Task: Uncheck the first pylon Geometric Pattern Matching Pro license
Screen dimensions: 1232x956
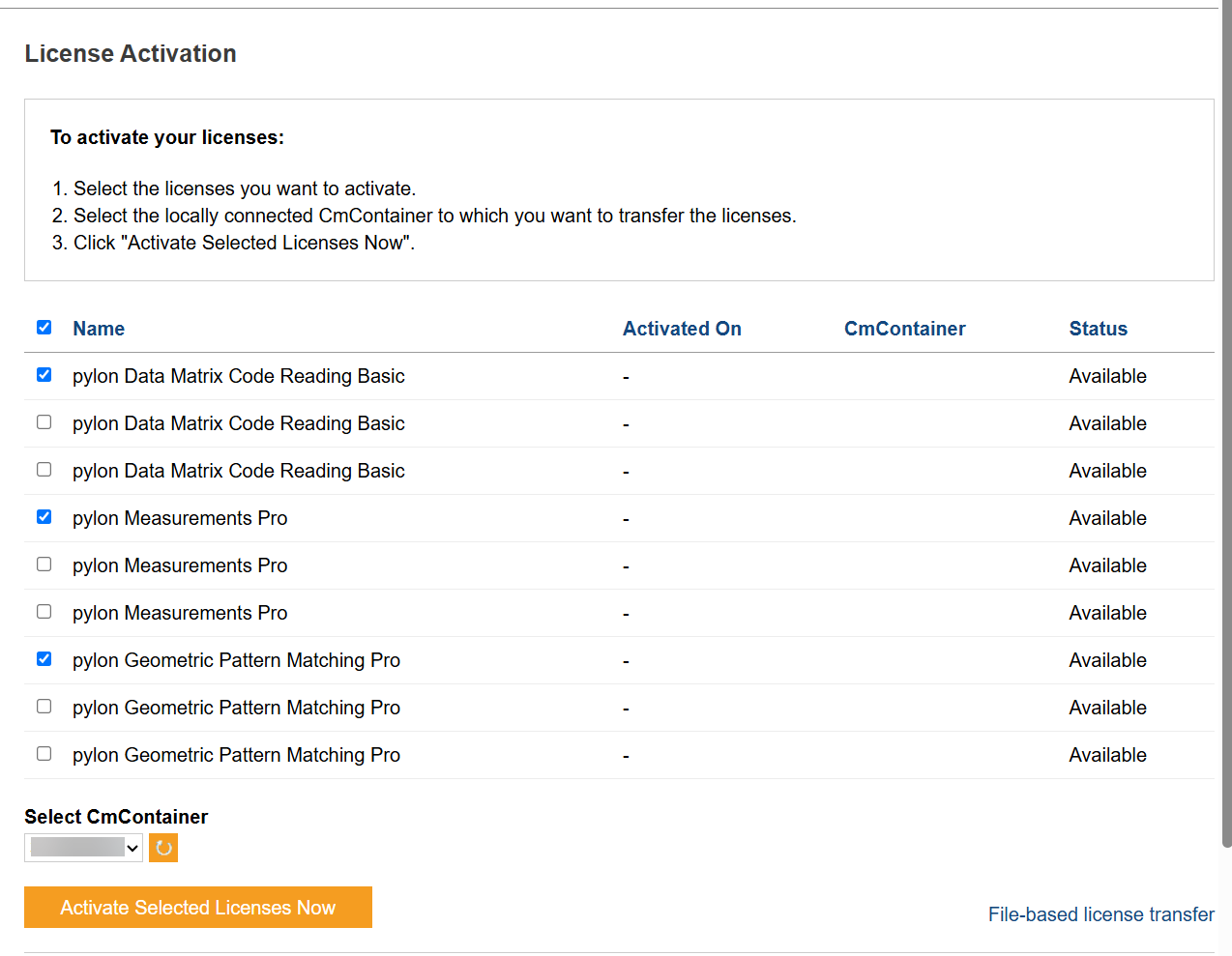Action: (x=44, y=658)
